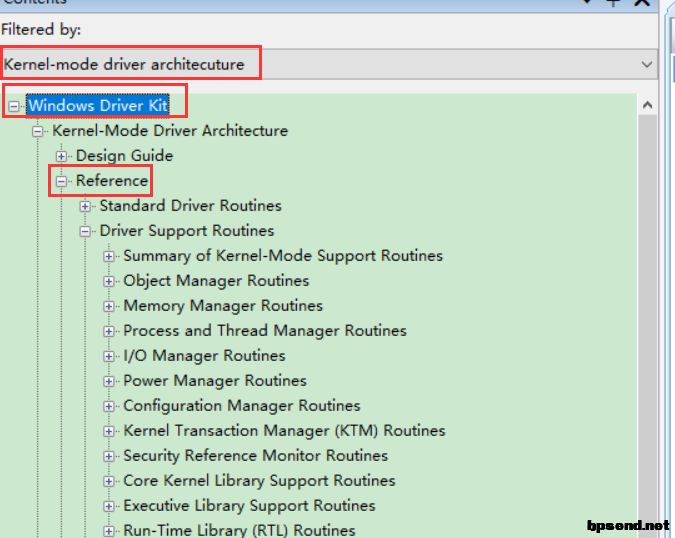Select Process and Thread Manager Routines

click(x=264, y=331)
